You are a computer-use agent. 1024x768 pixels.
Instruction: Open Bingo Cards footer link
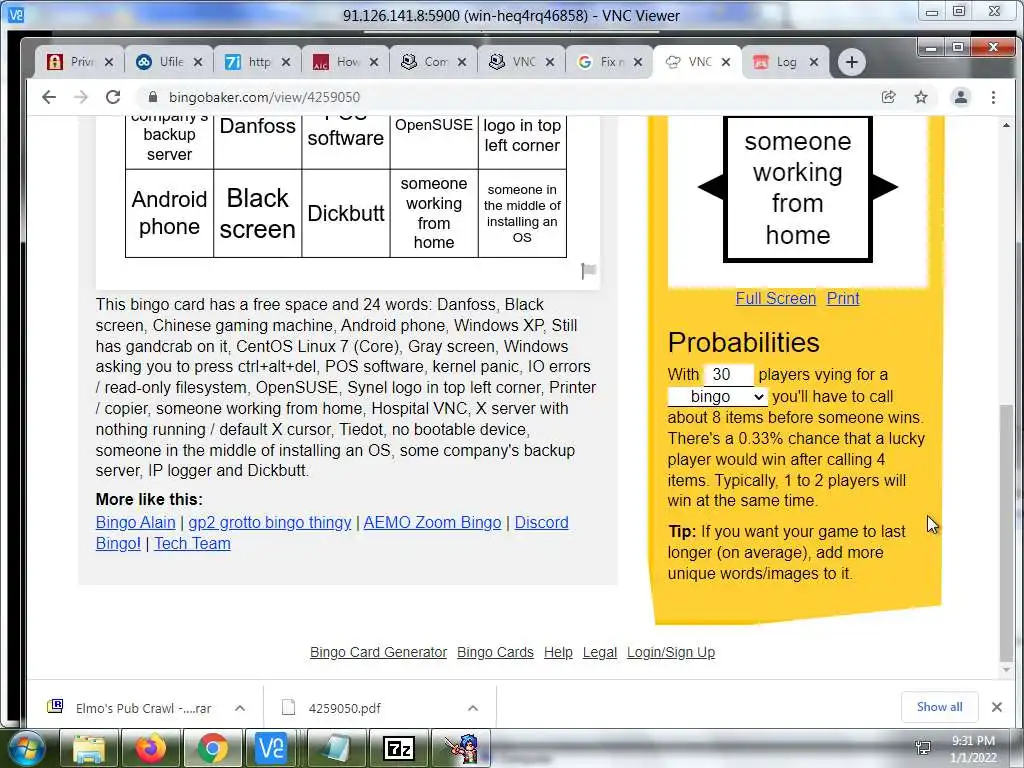[495, 652]
